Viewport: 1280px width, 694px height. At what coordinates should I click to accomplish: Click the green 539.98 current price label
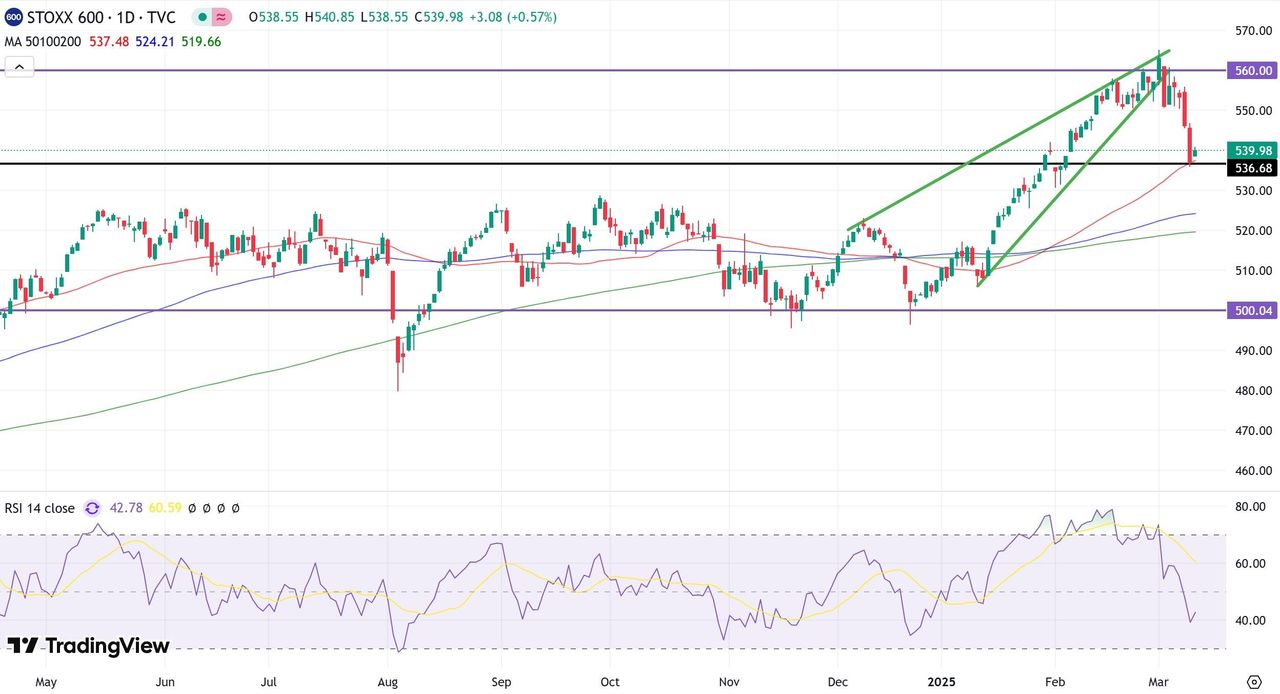(x=1253, y=150)
